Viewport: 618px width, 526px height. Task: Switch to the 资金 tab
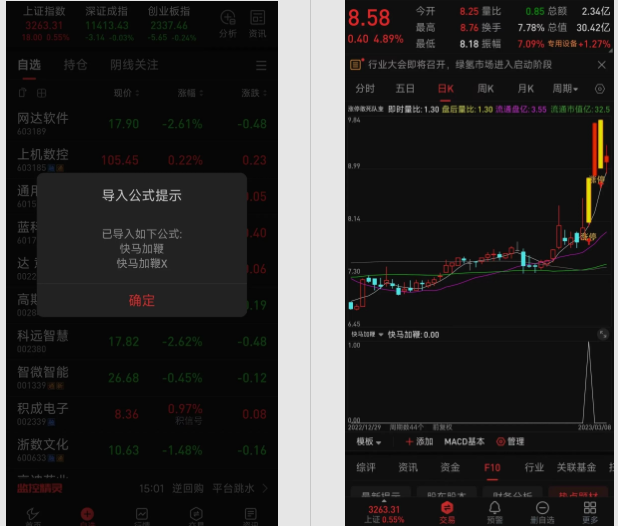click(450, 468)
